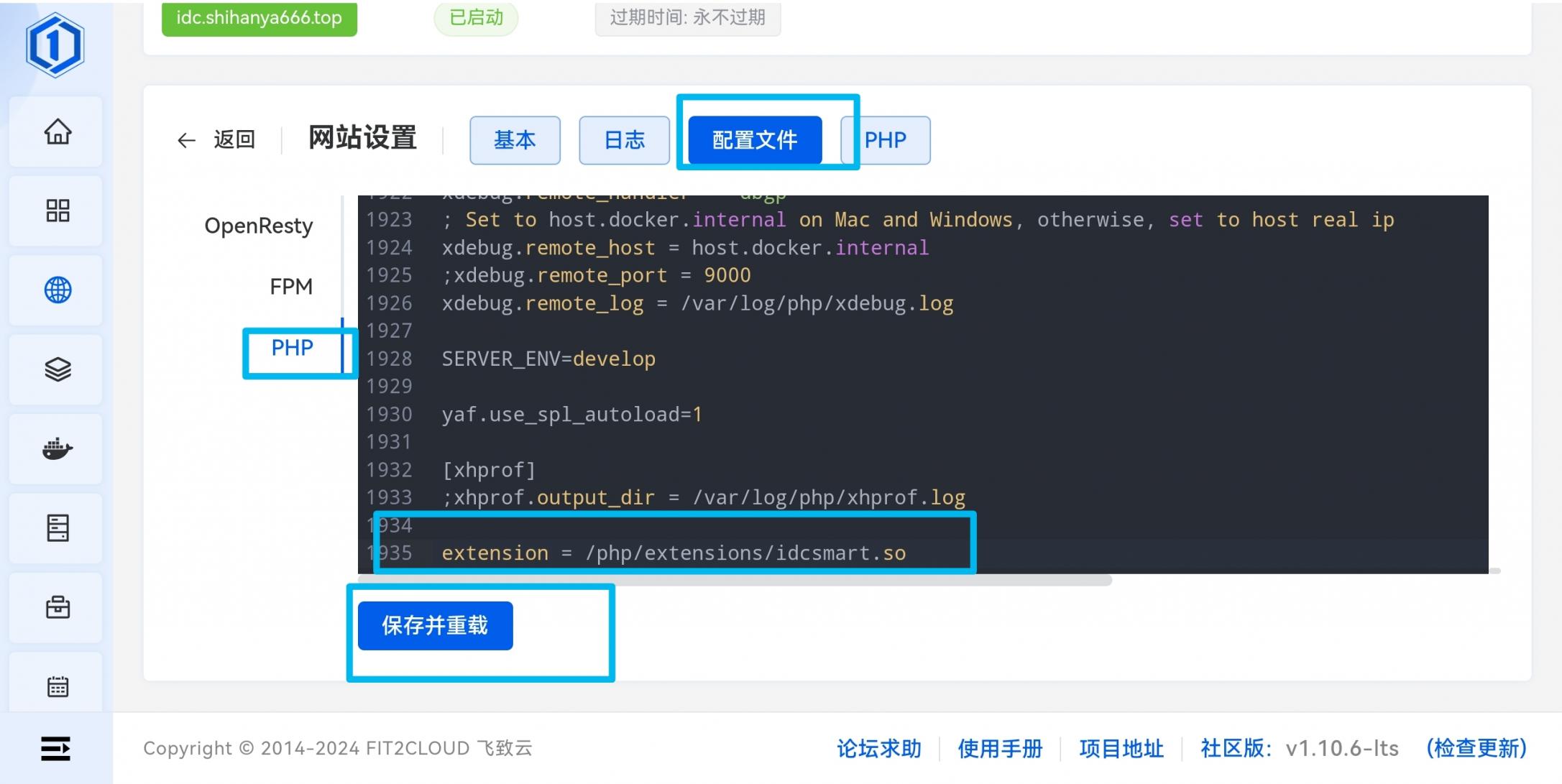Select the 配置文件 tab
This screenshot has height=784, width=1562.
755,140
